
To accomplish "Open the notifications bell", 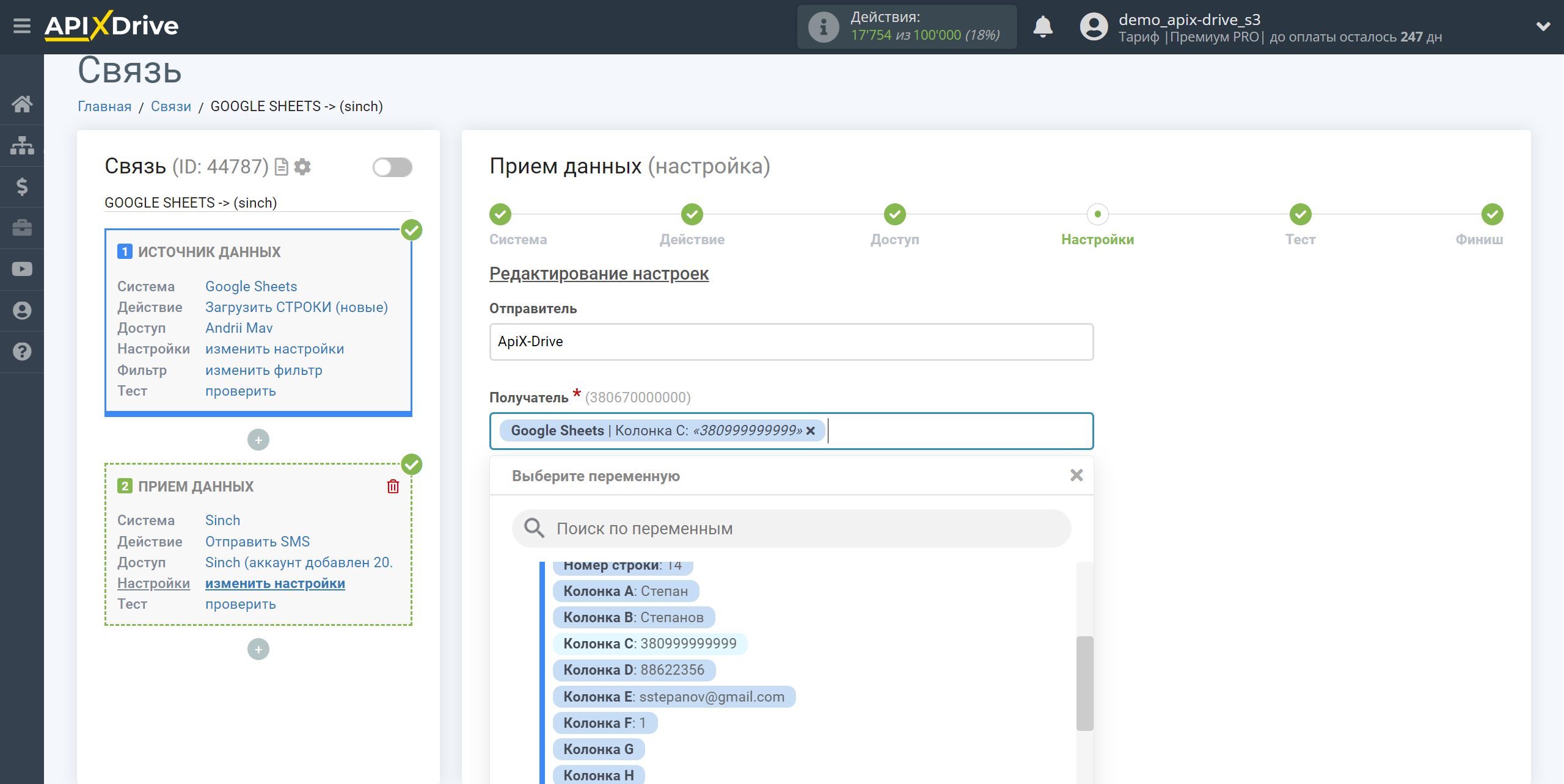I will tap(1043, 27).
